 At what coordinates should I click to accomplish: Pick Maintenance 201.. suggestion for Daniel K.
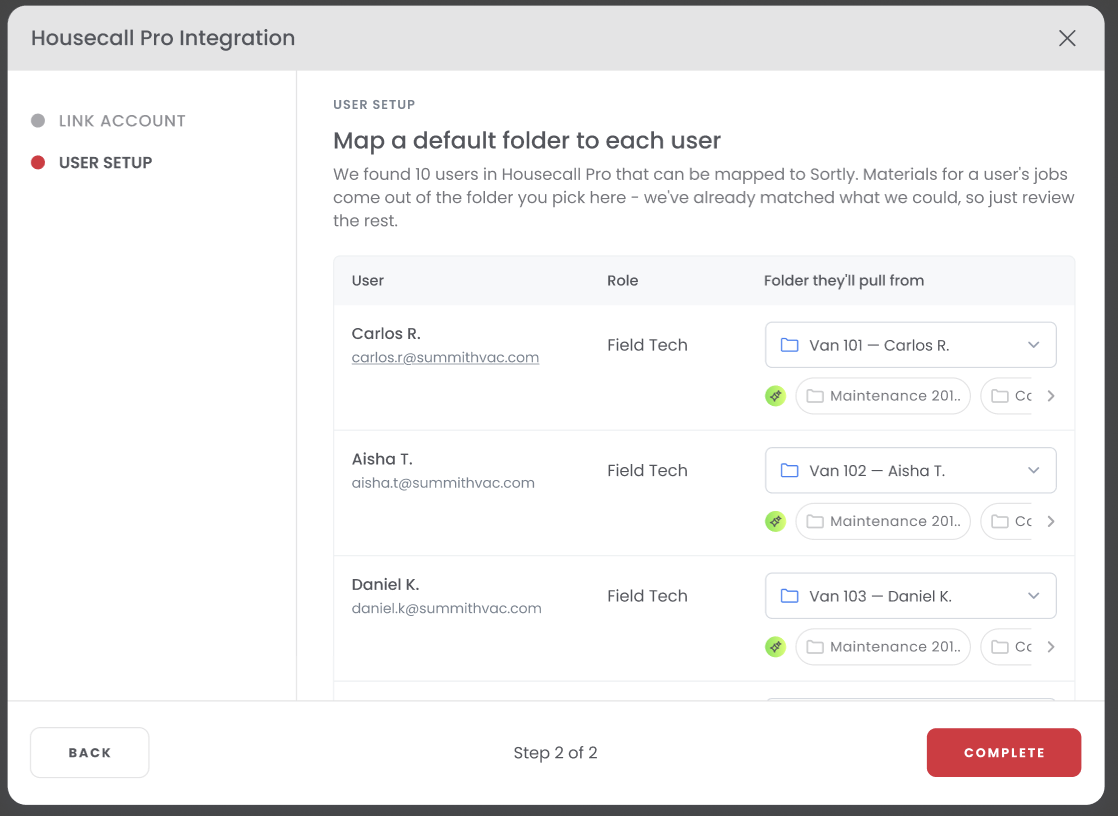pyautogui.click(x=883, y=647)
